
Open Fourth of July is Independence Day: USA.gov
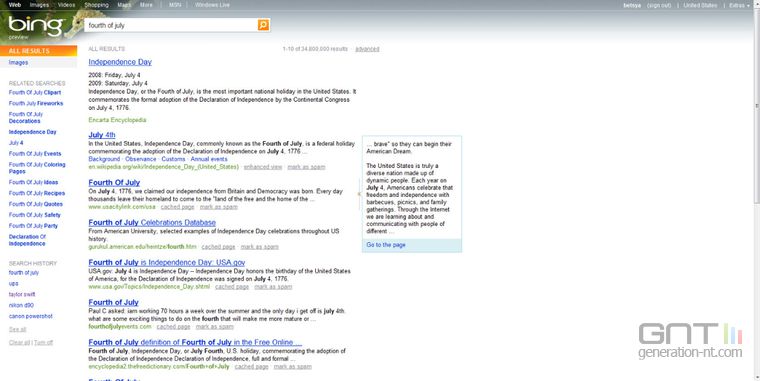[x=167, y=262]
